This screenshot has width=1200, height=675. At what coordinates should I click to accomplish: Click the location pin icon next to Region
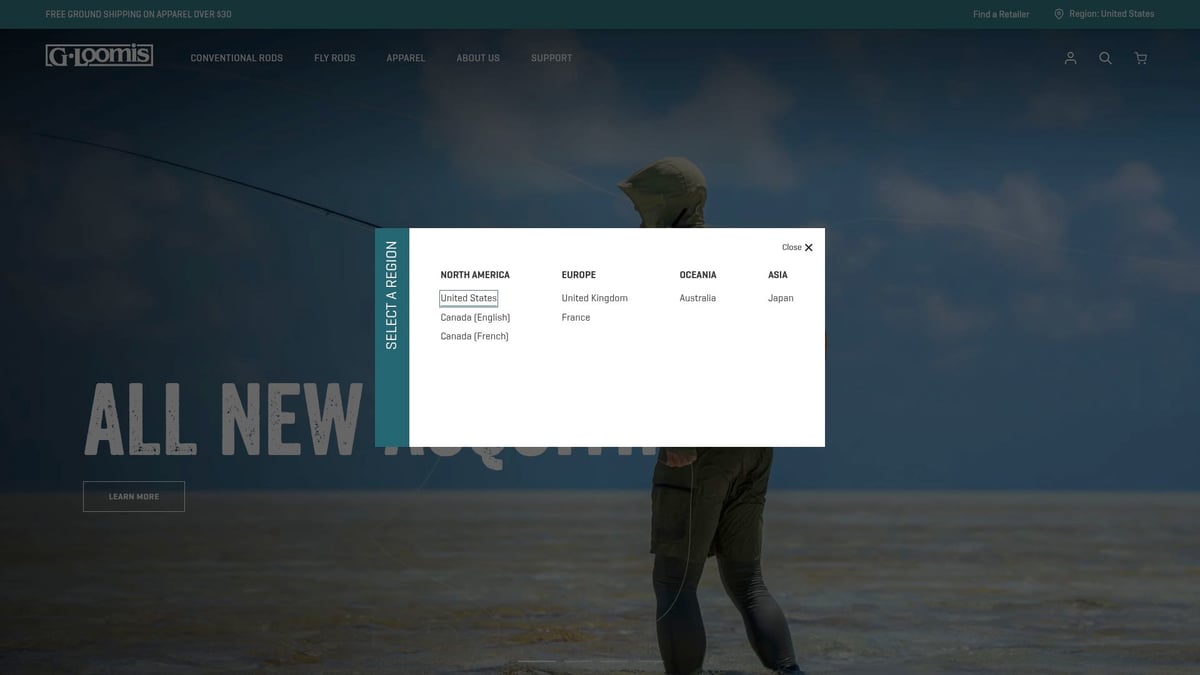1058,13
